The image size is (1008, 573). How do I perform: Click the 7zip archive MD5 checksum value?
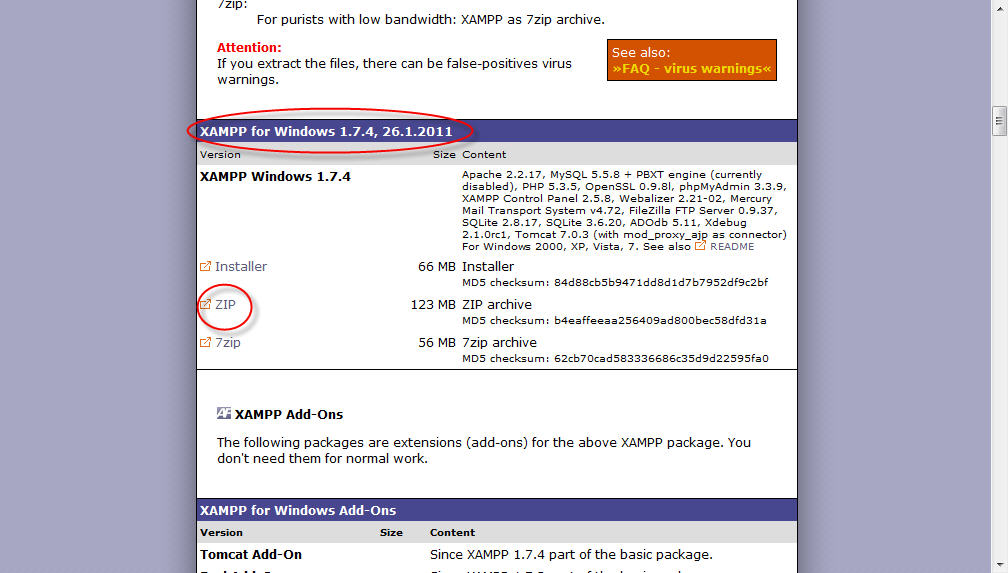point(661,359)
